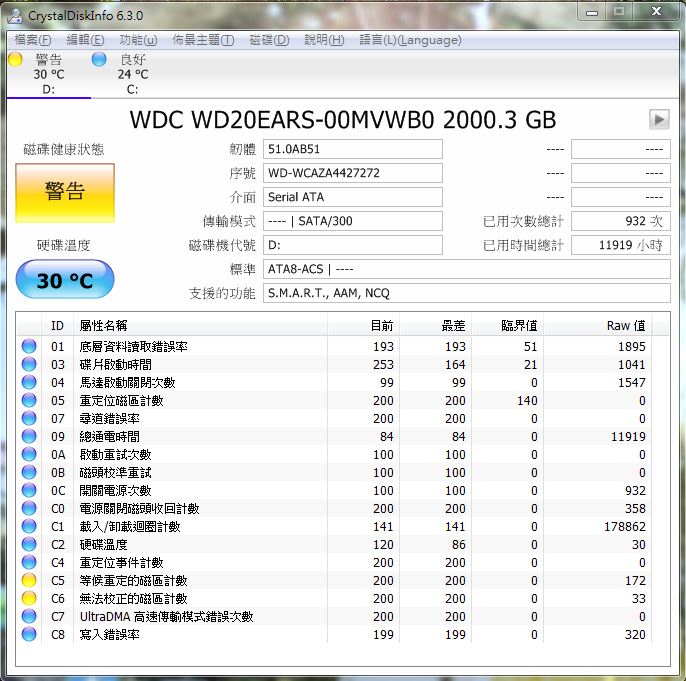
Task: Select the 寫入錯誤率 attribute name
Action: tap(109, 635)
